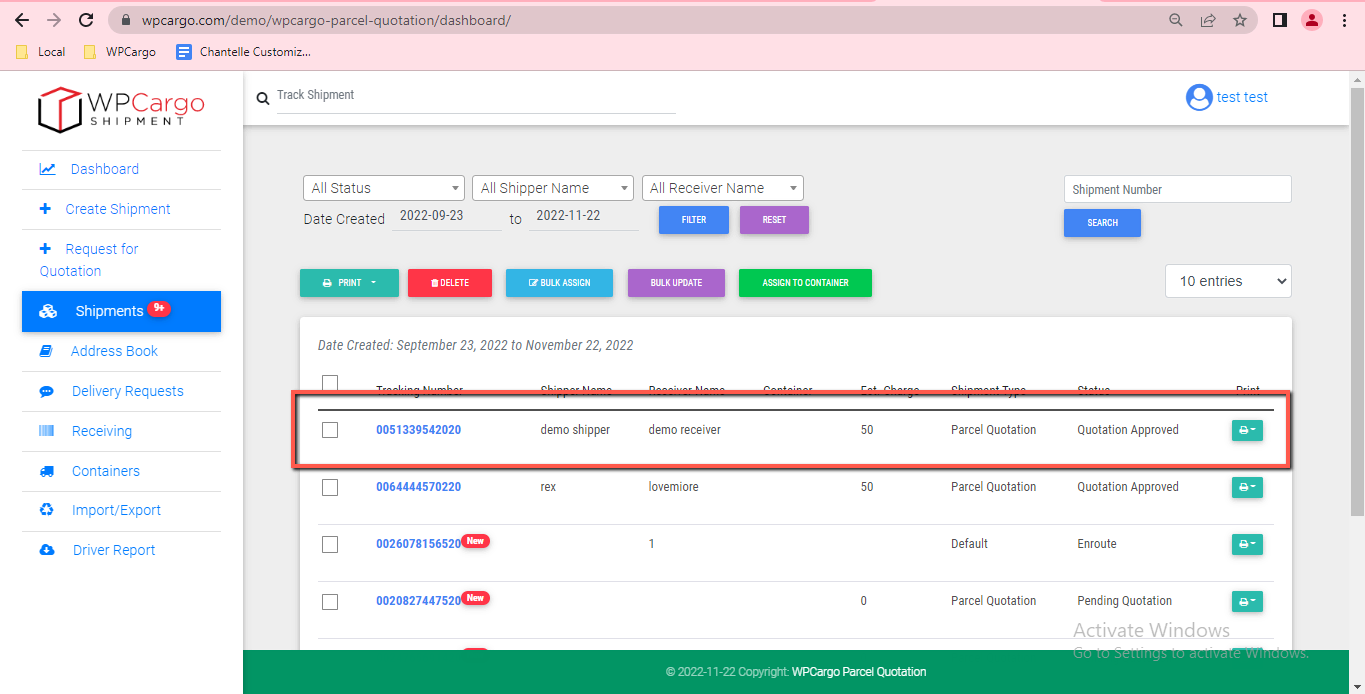
Task: Click the red Delete button
Action: click(450, 283)
